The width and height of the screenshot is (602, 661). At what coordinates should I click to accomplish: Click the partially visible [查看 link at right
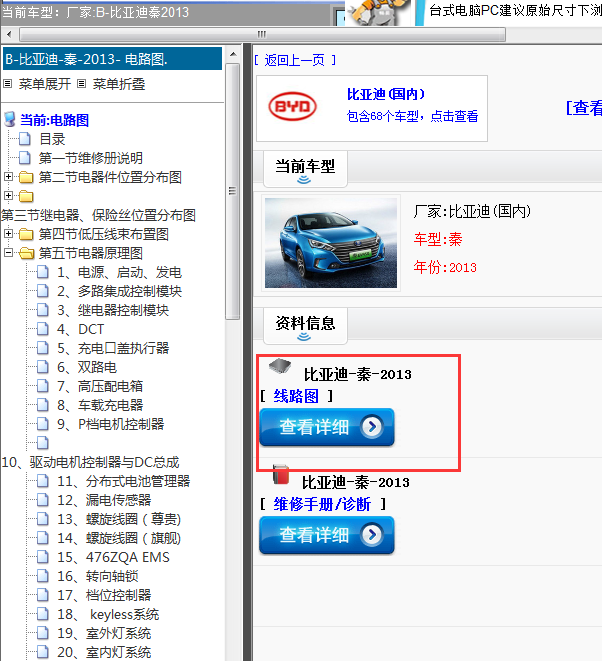[584, 108]
